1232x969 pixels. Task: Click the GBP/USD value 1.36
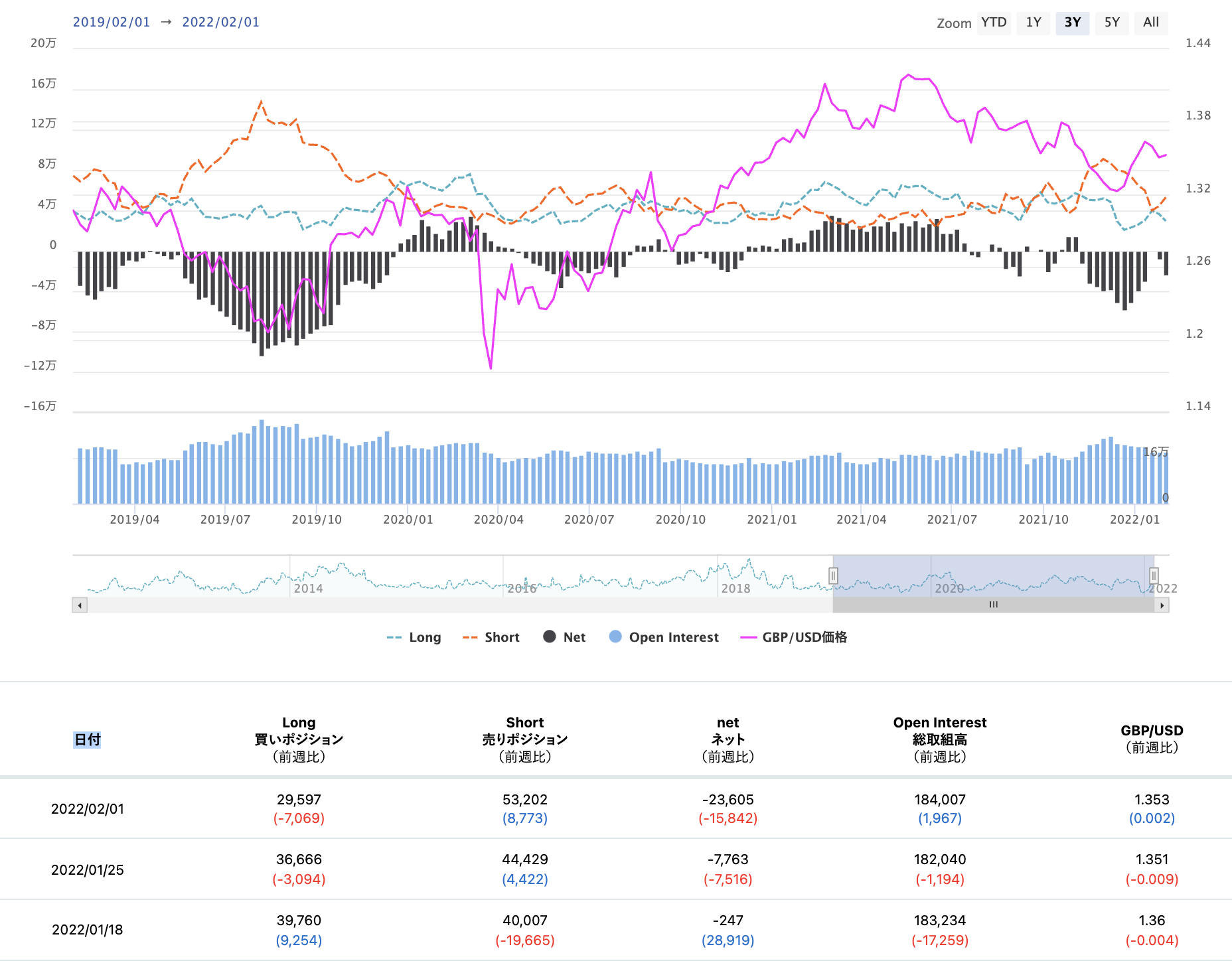1152,921
